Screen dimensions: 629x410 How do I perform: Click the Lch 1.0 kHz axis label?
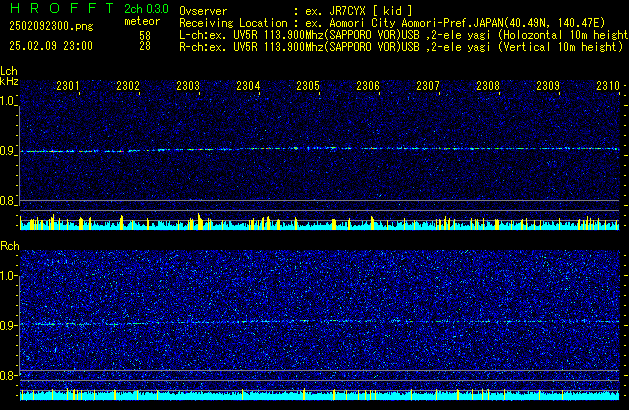coord(8,101)
